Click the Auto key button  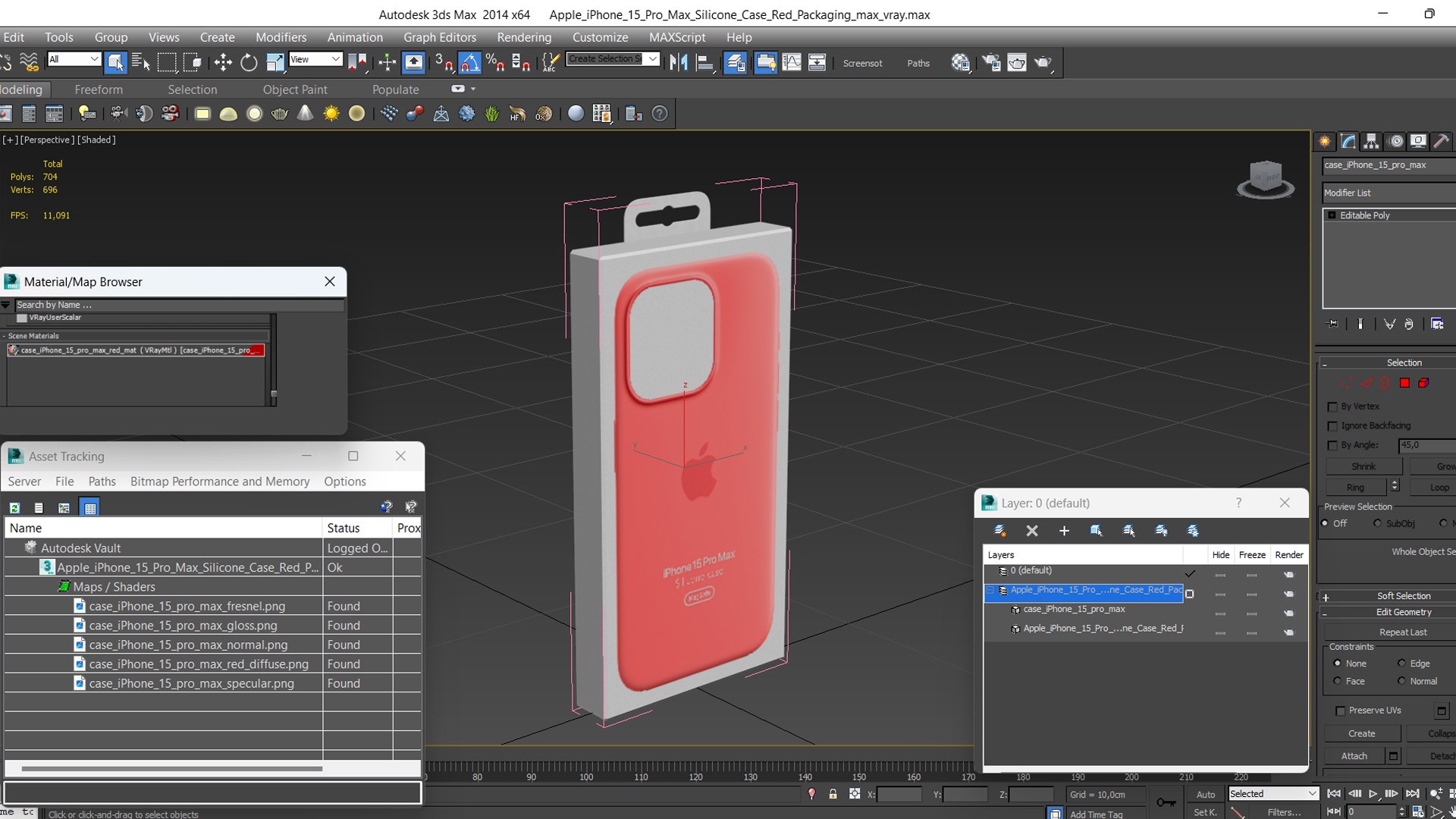click(1206, 794)
